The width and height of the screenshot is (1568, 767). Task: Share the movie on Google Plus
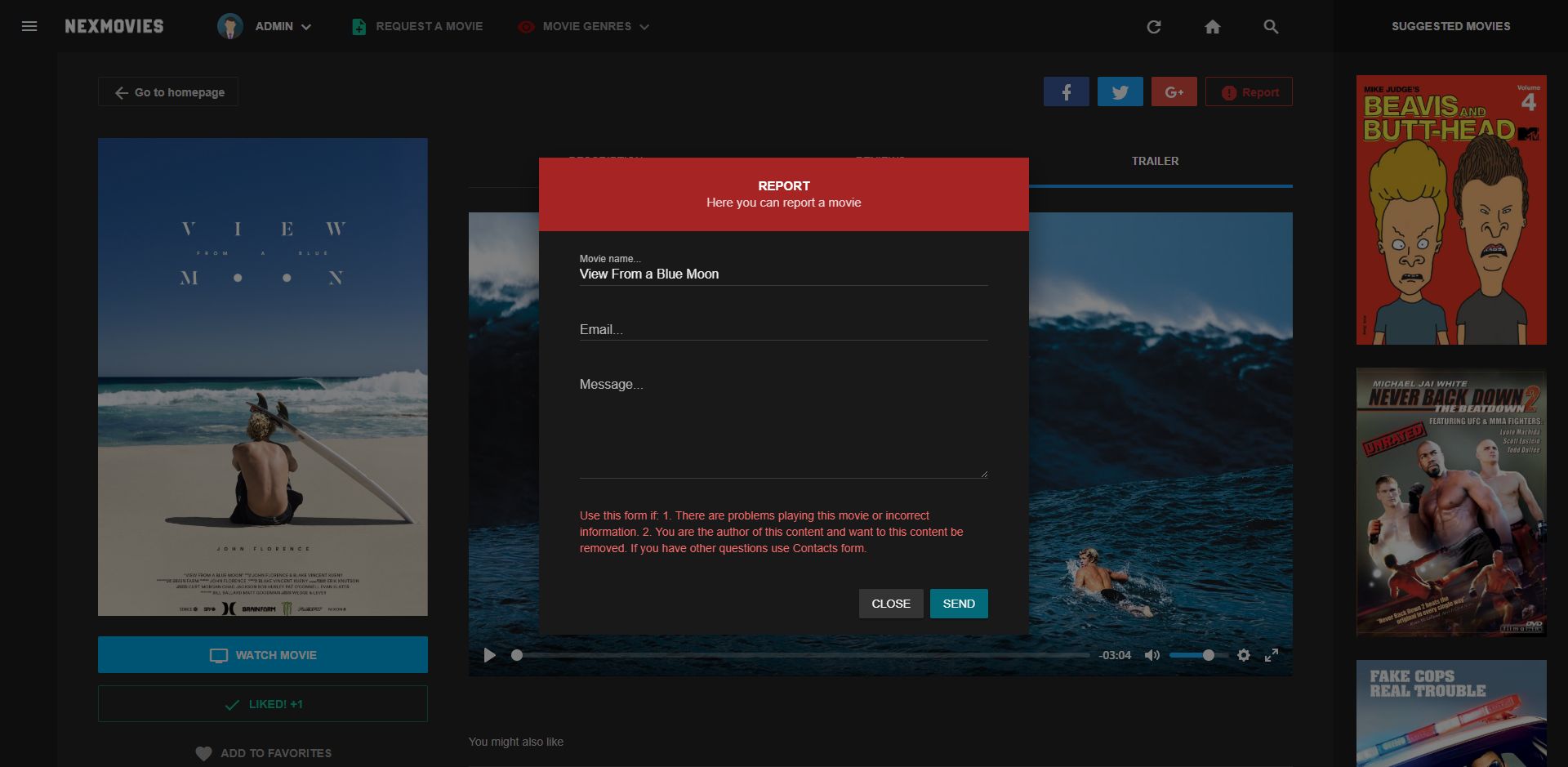tap(1174, 92)
